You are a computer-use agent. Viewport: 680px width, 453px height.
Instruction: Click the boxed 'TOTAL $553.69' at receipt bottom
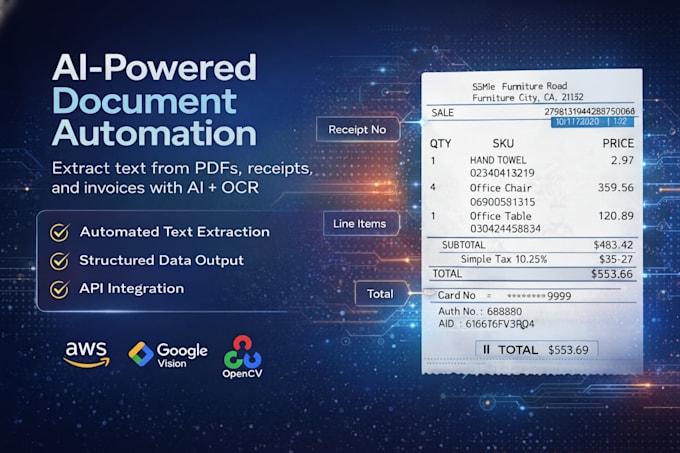click(537, 349)
